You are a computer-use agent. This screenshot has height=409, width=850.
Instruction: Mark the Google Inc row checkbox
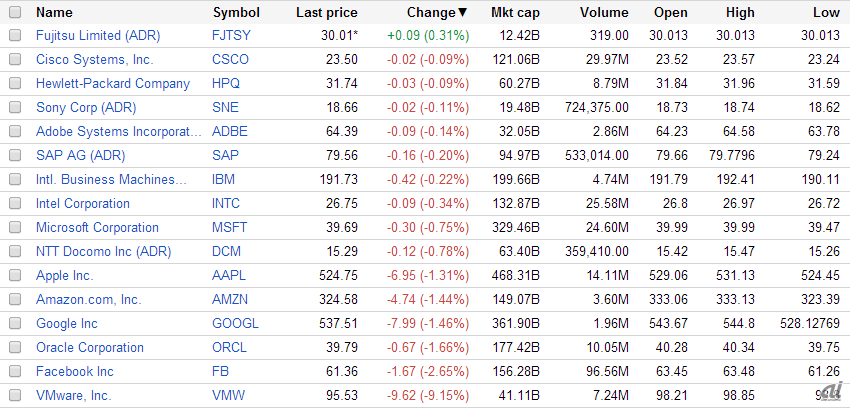coord(14,323)
